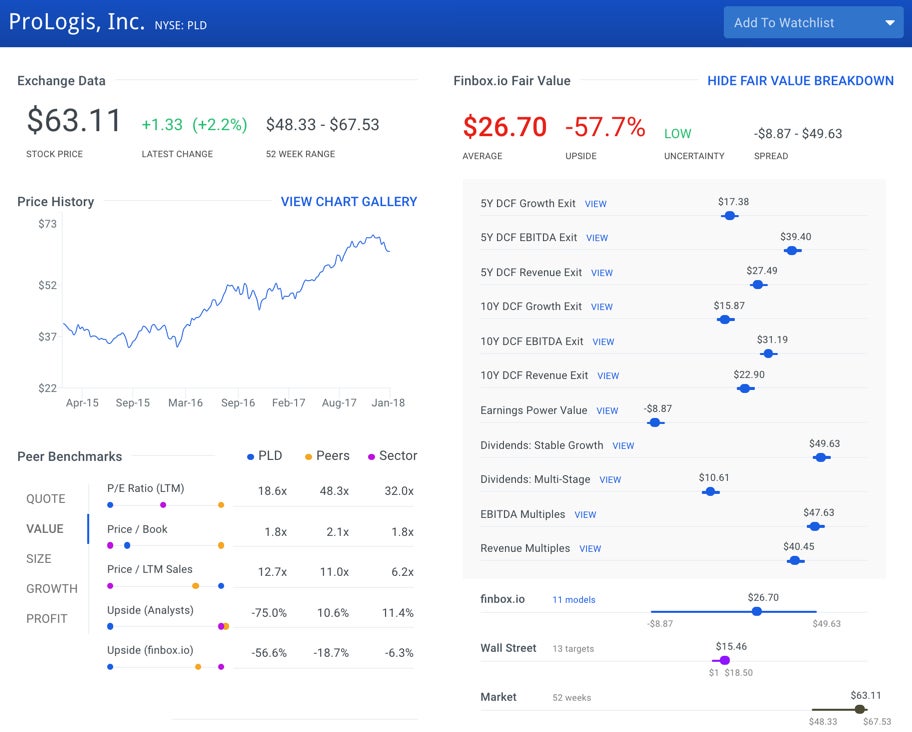Viewport: 912px width, 732px height.
Task: Click the Add To Watchlist button label
Action: [783, 23]
